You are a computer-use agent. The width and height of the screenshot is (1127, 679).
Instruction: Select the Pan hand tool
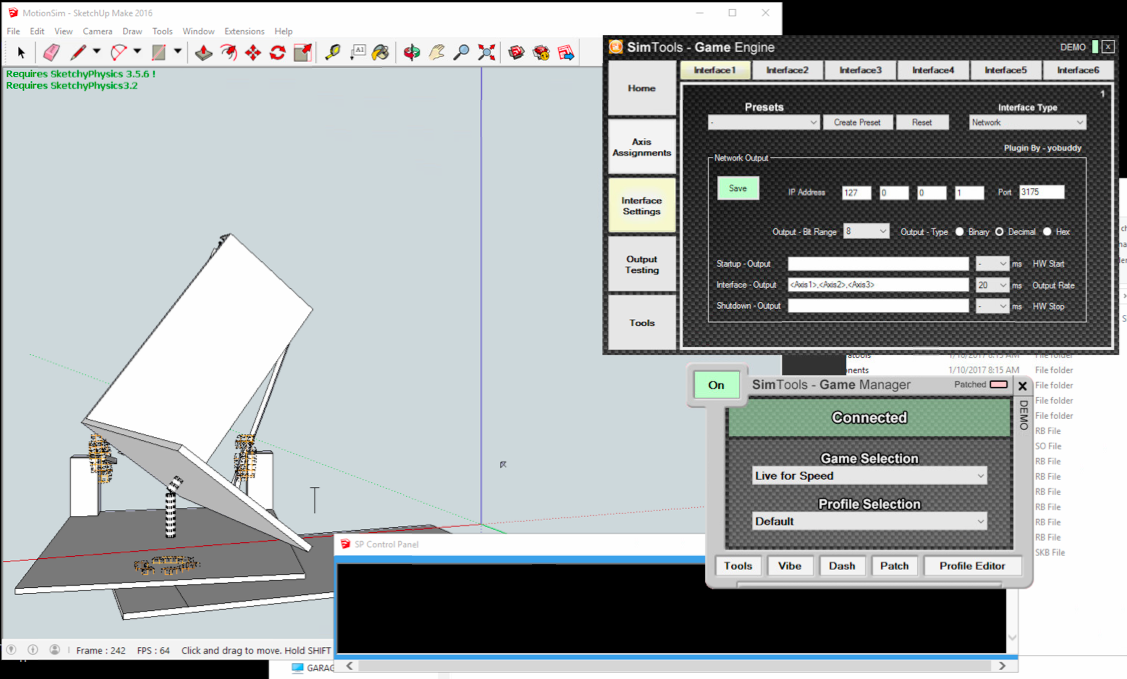(437, 52)
